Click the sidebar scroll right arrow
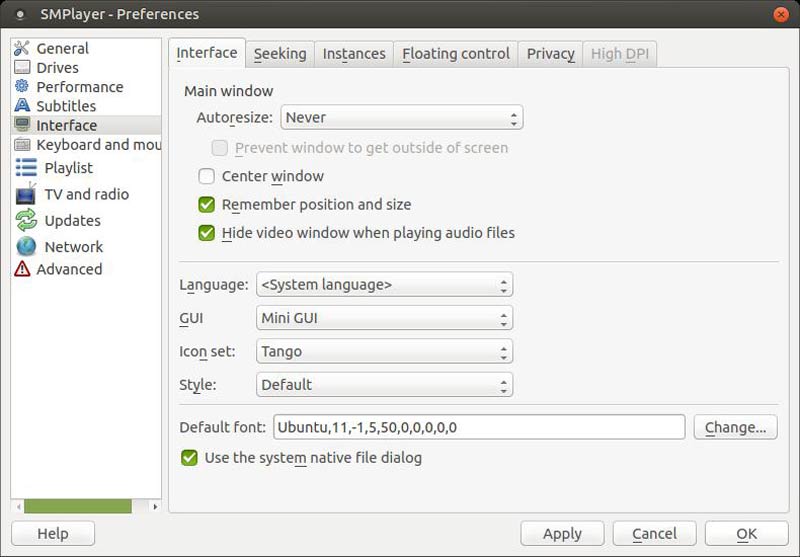Screen dimensions: 800x557 155,507
